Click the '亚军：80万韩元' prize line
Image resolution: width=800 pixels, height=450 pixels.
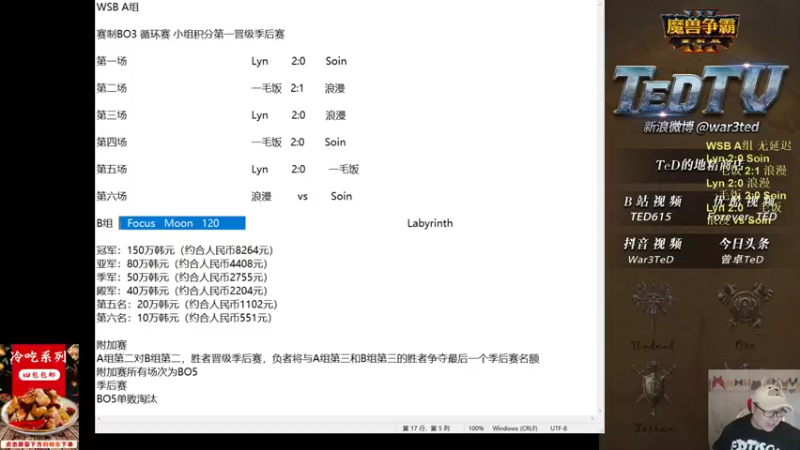coord(182,264)
